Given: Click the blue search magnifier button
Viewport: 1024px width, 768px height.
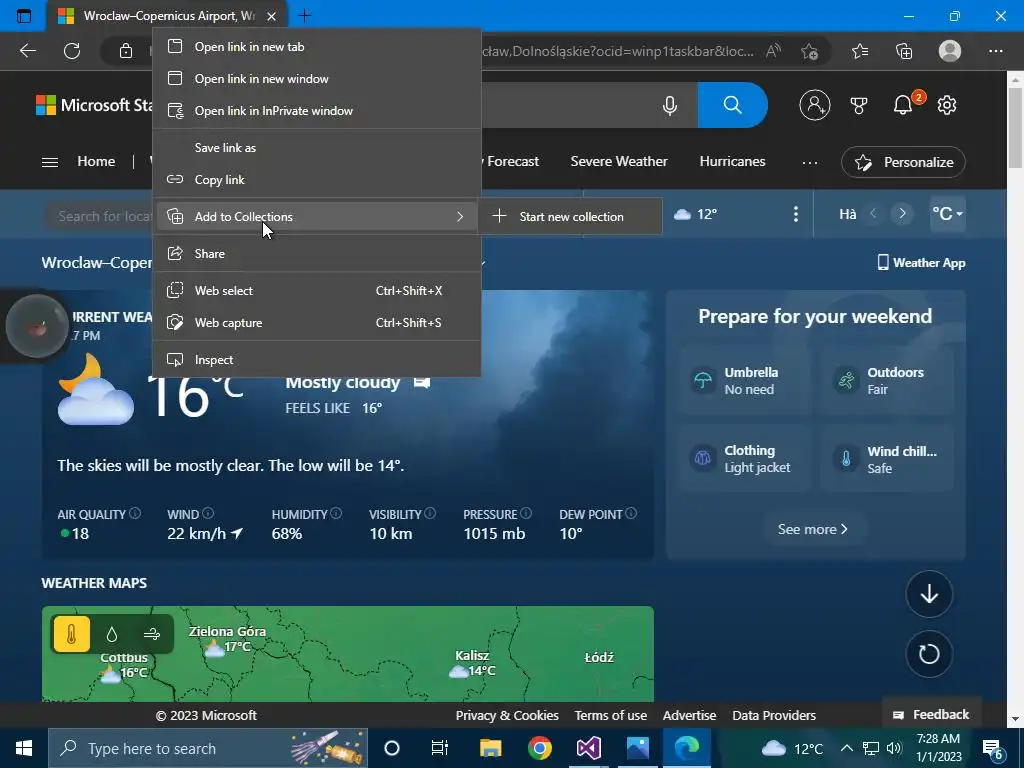Looking at the screenshot, I should (x=732, y=105).
